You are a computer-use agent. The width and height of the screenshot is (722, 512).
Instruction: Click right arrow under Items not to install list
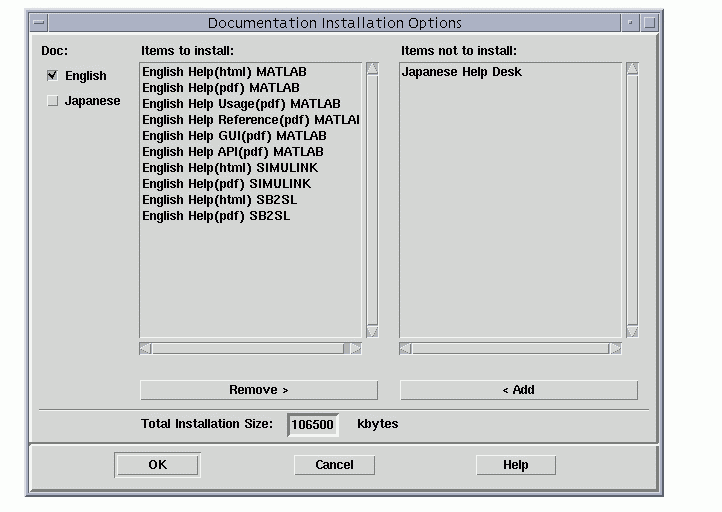[616, 349]
